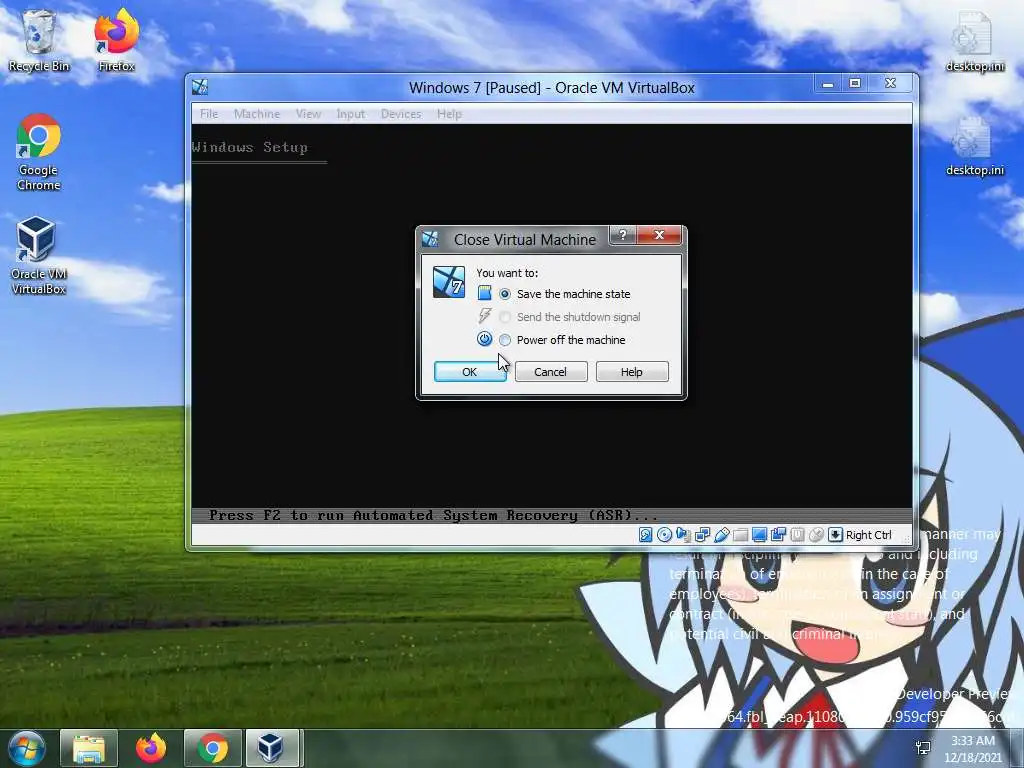1024x768 pixels.
Task: Close the Windows 7 VirtualBox window
Action: tap(890, 84)
